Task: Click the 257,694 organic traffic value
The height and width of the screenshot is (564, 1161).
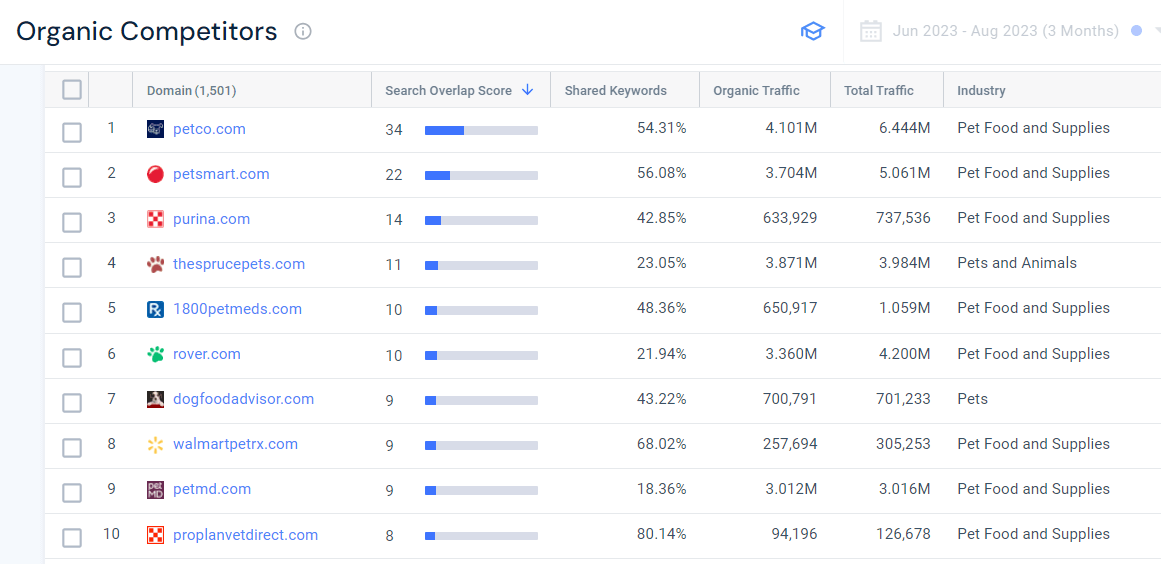Action: (790, 444)
